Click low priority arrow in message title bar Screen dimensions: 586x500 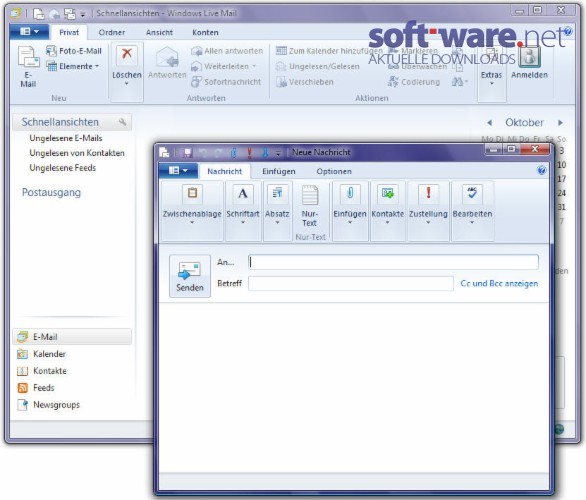coord(265,152)
